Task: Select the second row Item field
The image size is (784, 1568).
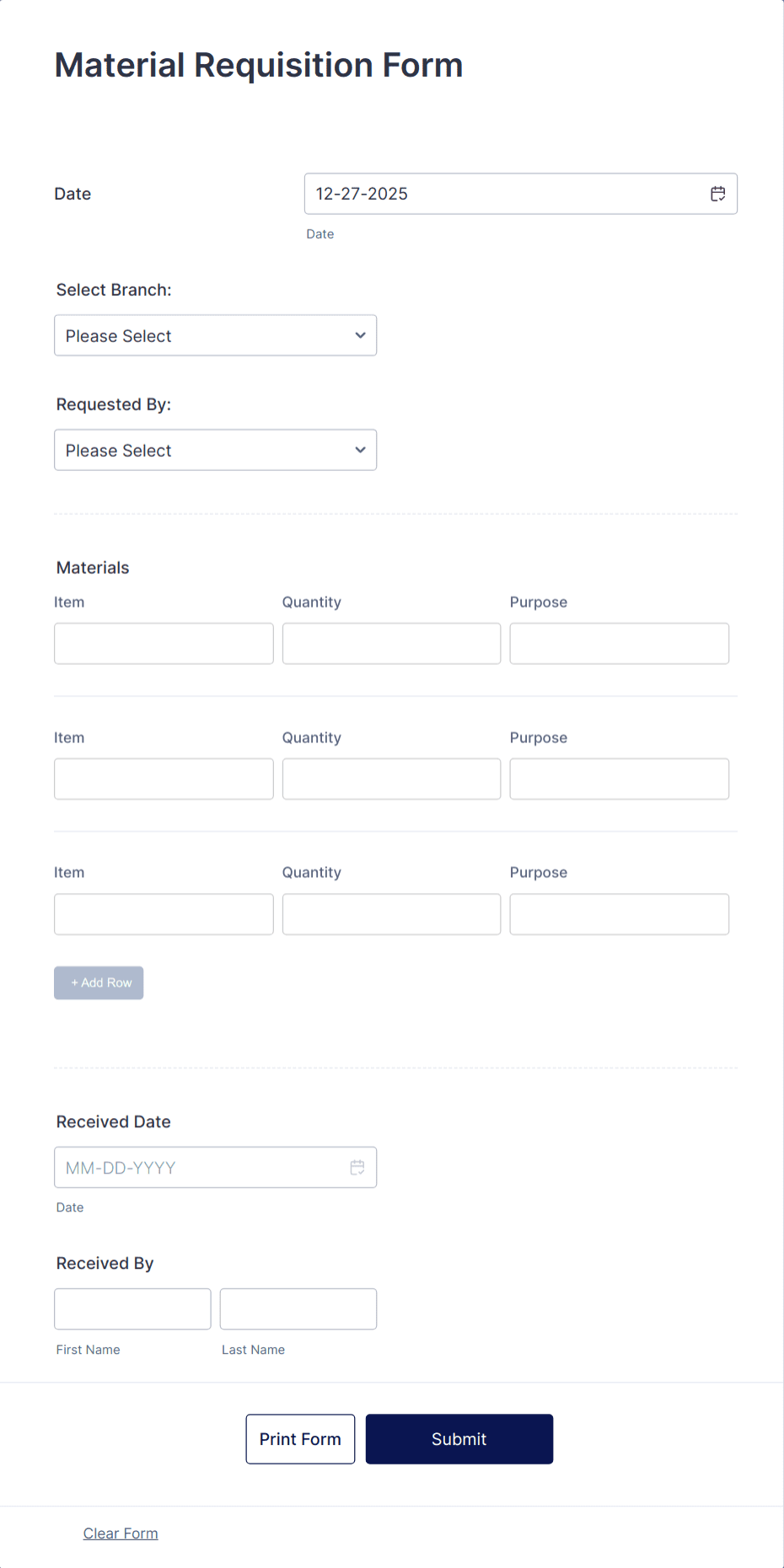Action: [164, 779]
